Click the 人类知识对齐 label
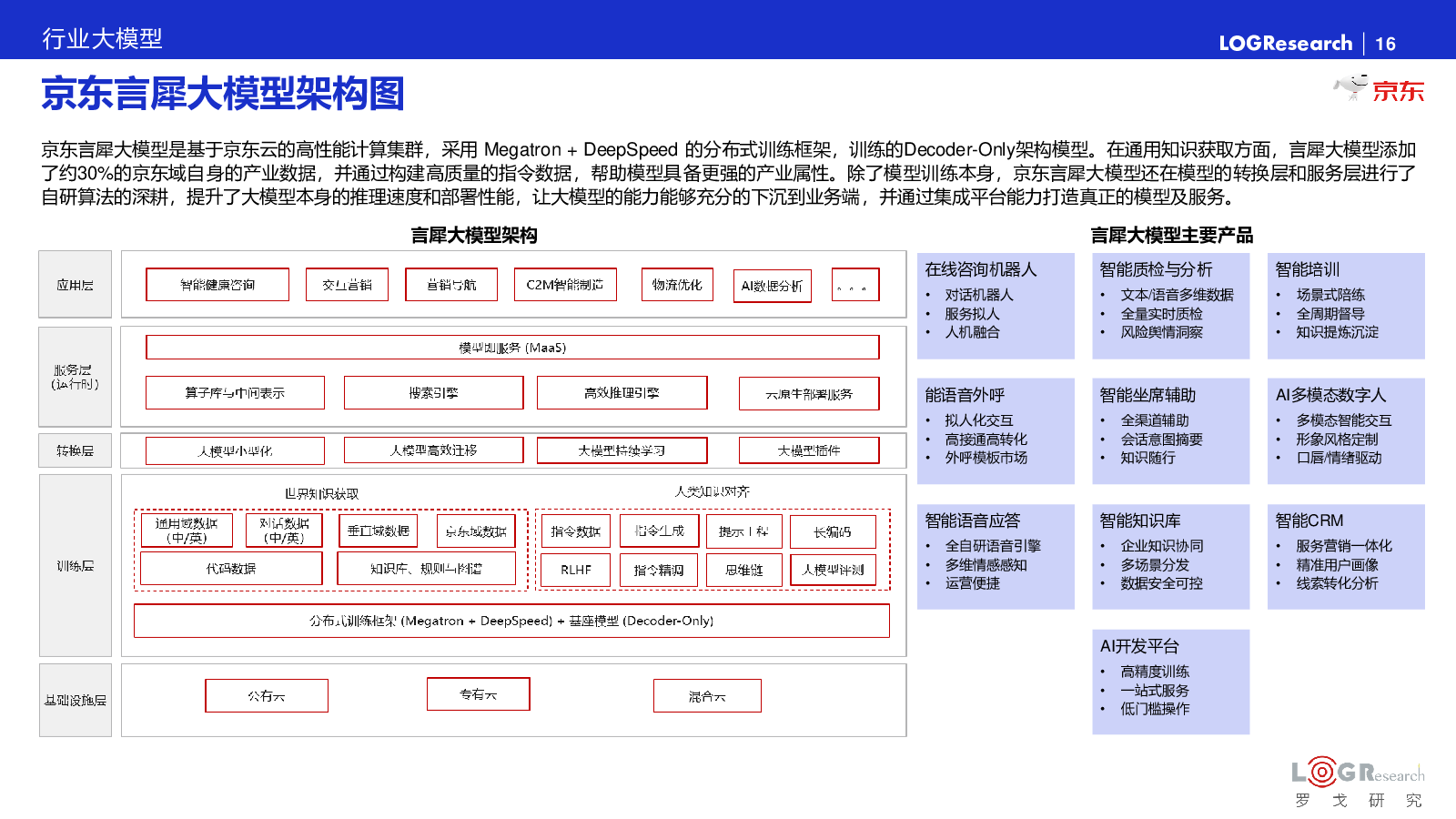 tap(712, 491)
